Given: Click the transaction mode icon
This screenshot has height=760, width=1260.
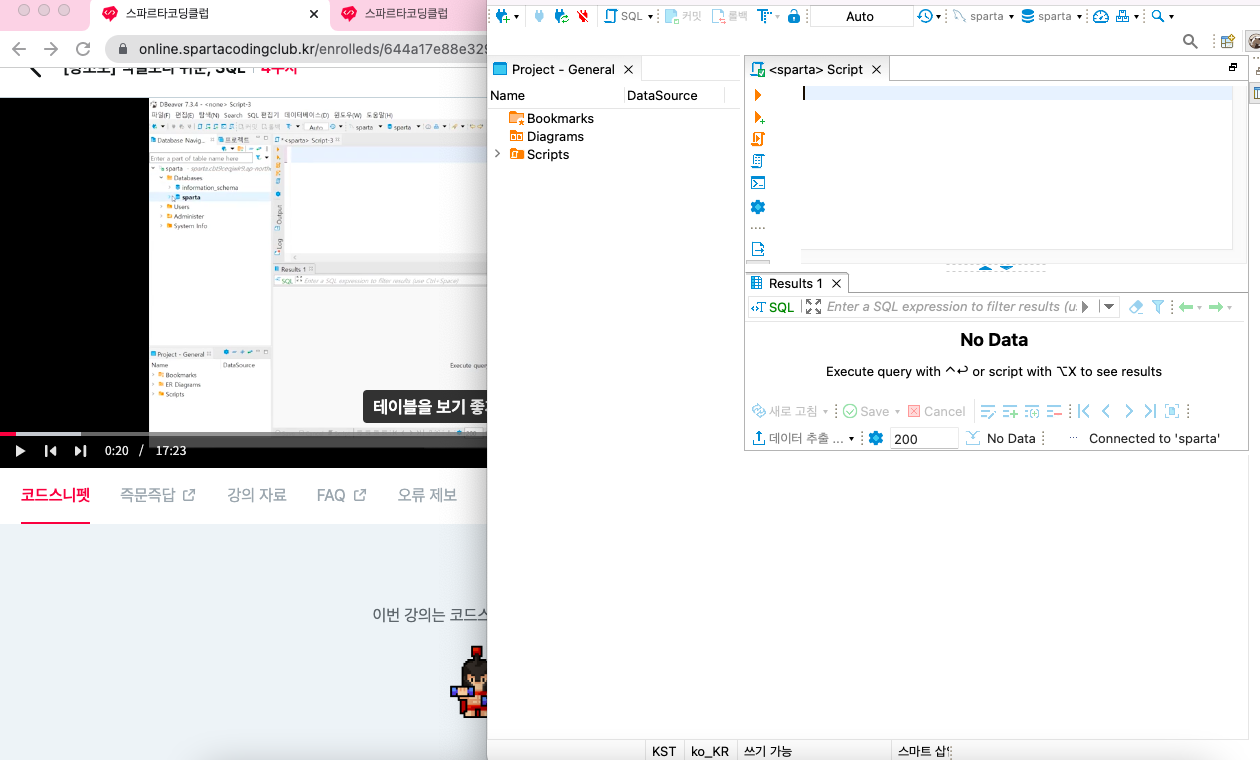Looking at the screenshot, I should point(765,16).
